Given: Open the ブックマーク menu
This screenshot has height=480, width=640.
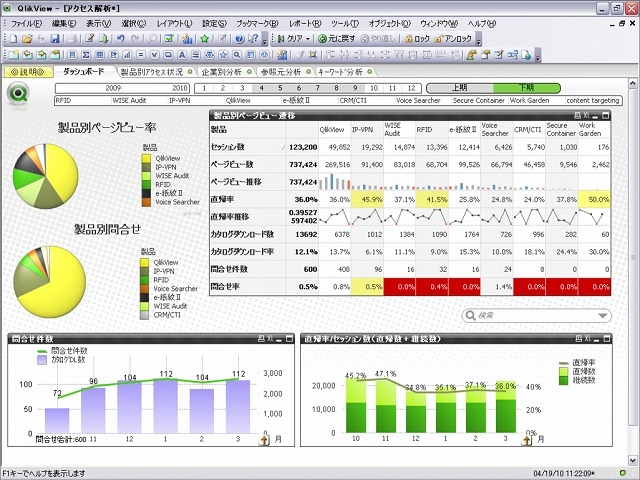Looking at the screenshot, I should coord(257,24).
